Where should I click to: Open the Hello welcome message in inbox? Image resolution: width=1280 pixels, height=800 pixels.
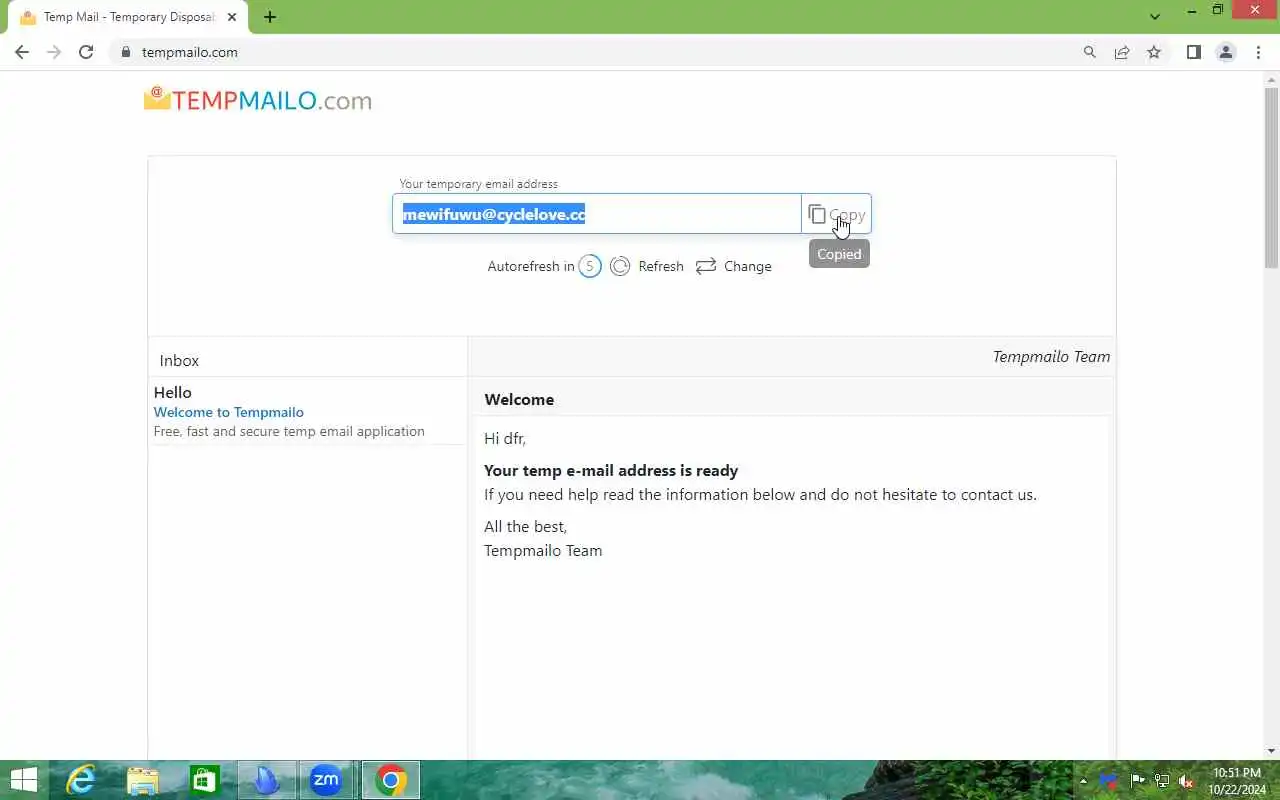pyautogui.click(x=308, y=411)
